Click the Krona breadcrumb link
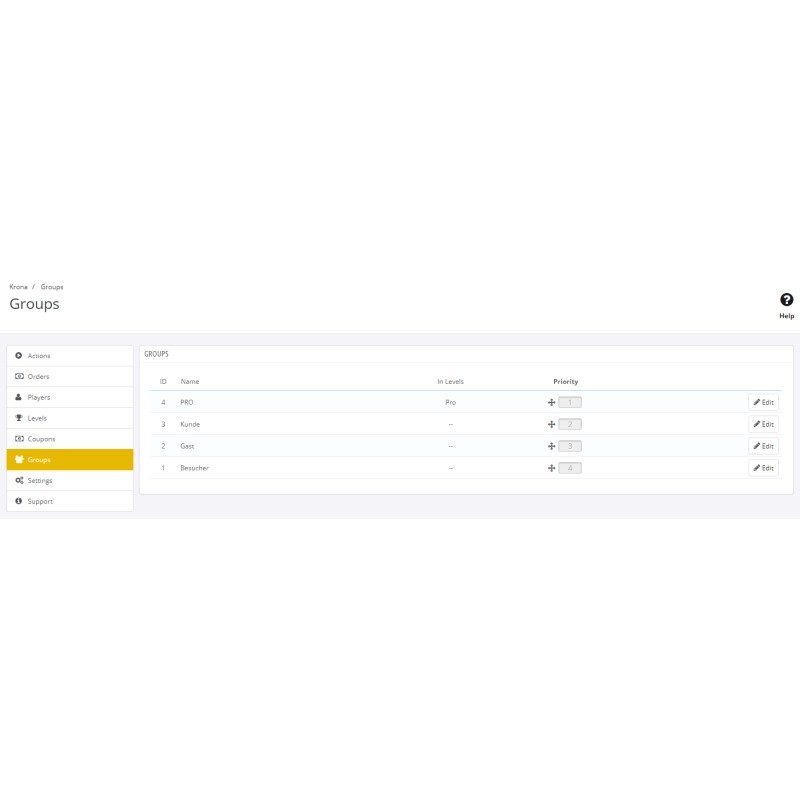 tap(18, 287)
